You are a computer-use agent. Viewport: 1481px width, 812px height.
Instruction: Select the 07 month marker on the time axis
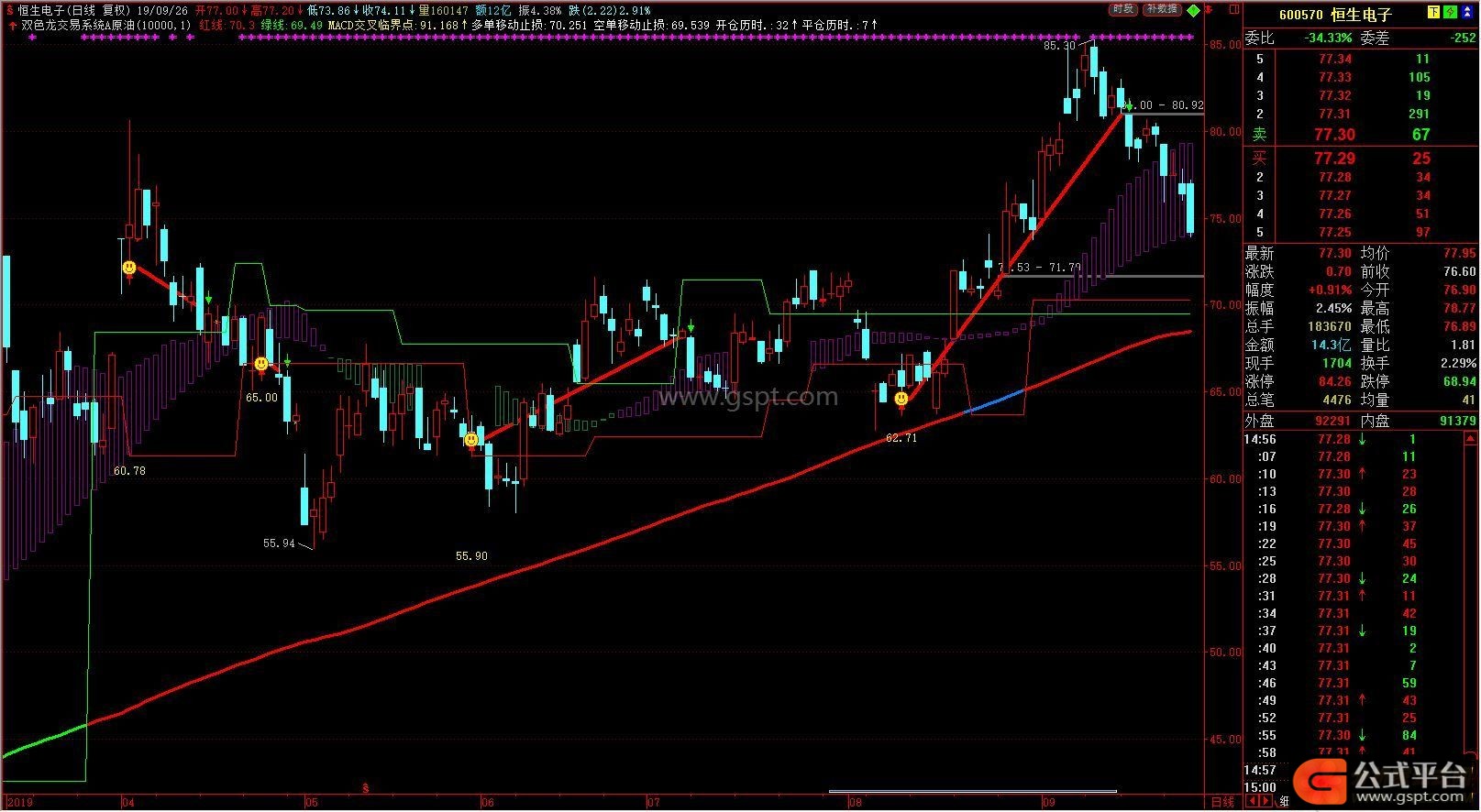click(653, 802)
